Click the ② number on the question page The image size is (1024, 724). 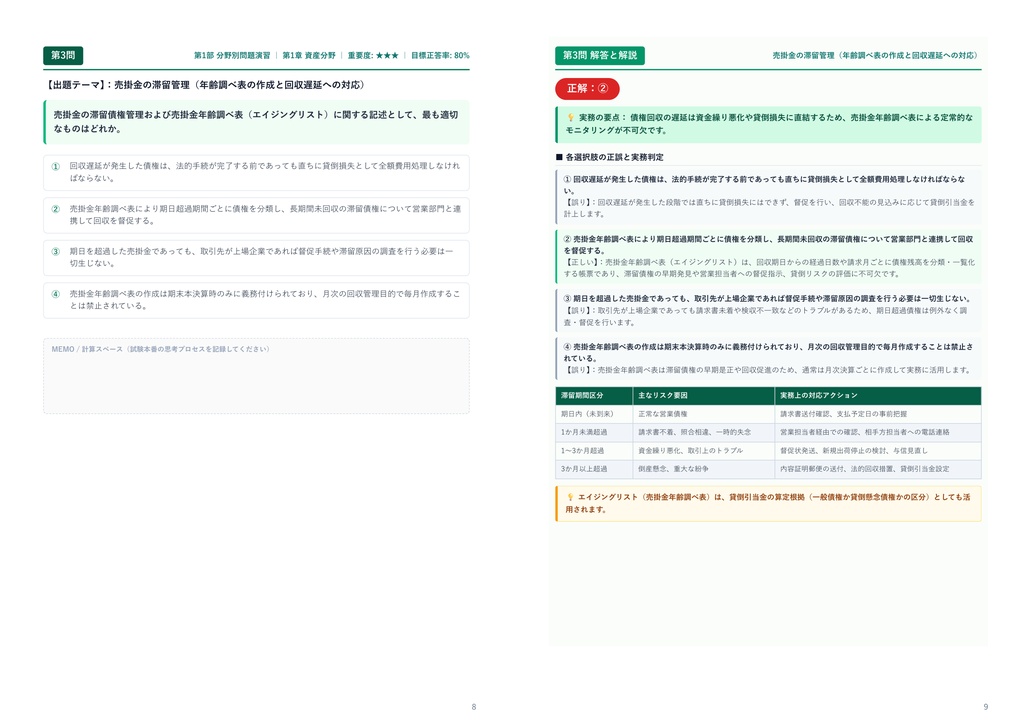click(x=56, y=209)
